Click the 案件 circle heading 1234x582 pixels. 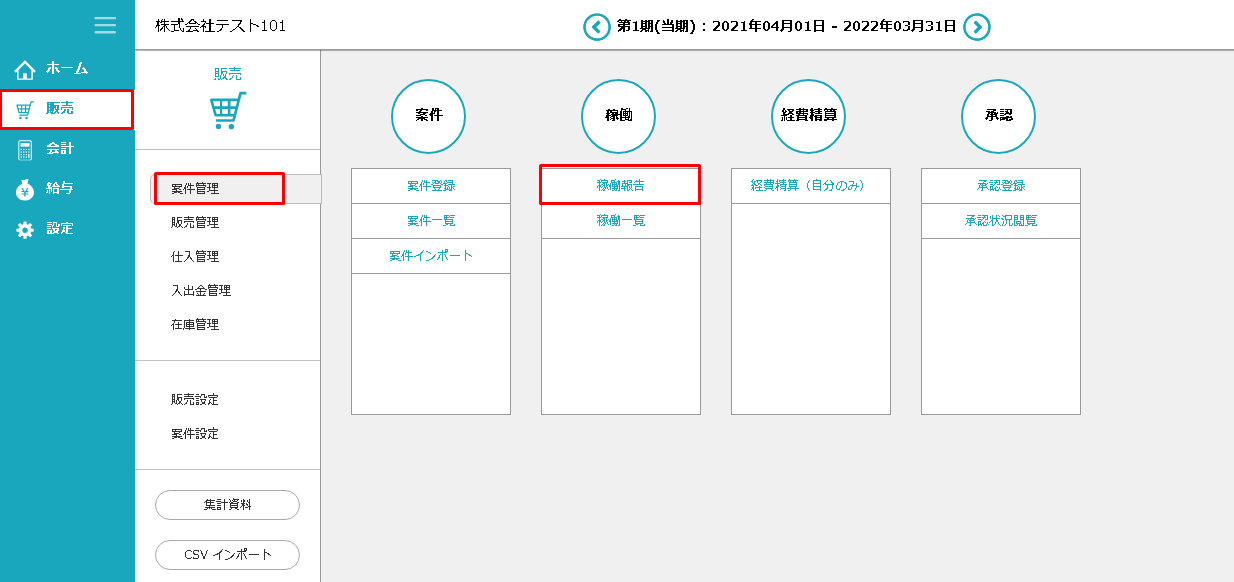(429, 116)
